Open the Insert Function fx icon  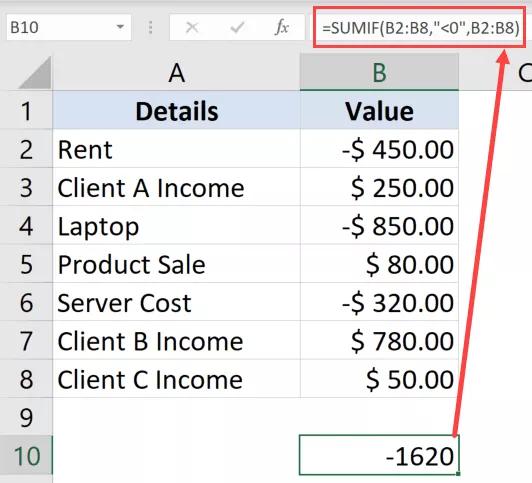[282, 27]
